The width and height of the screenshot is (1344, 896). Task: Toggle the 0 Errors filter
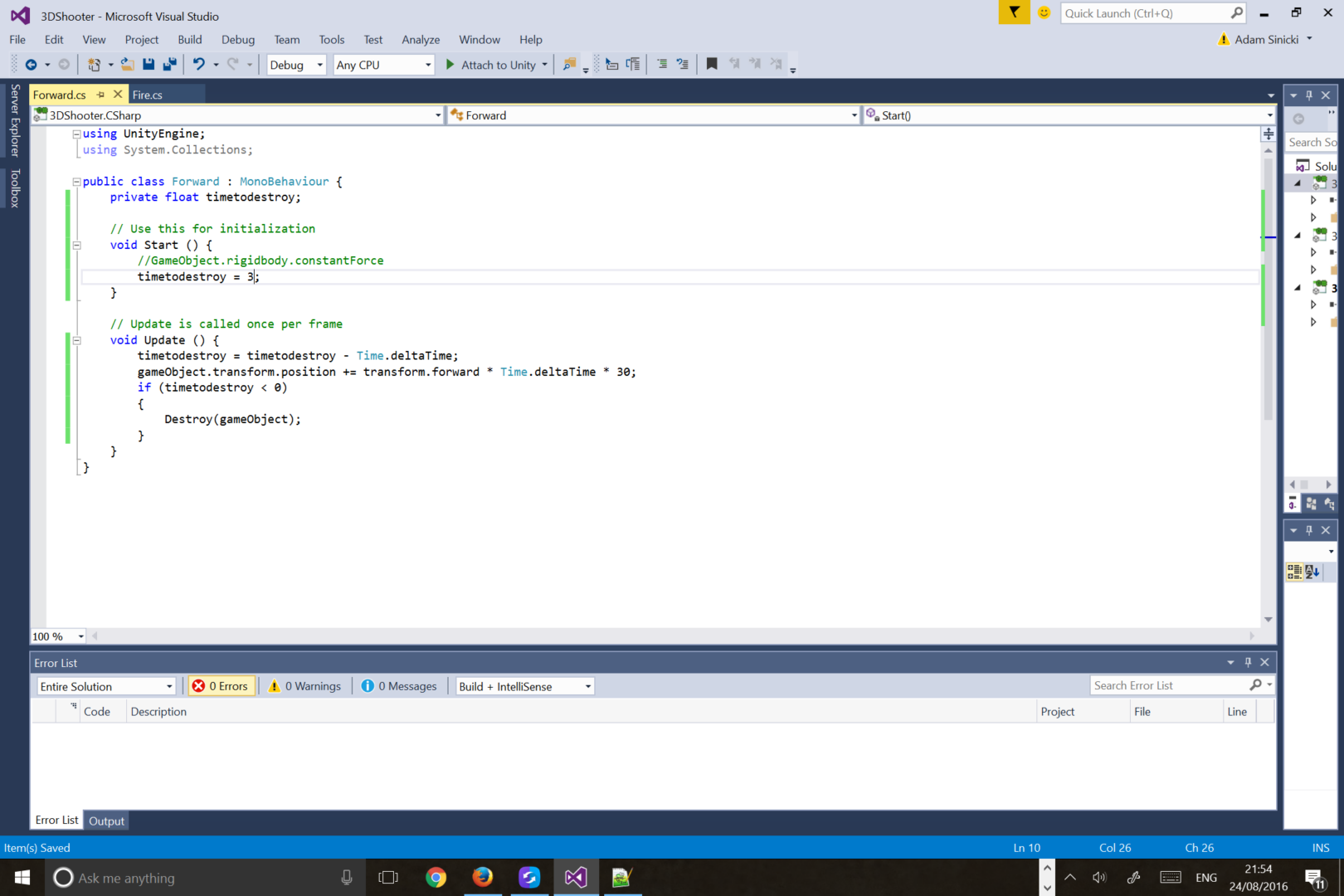tap(221, 686)
